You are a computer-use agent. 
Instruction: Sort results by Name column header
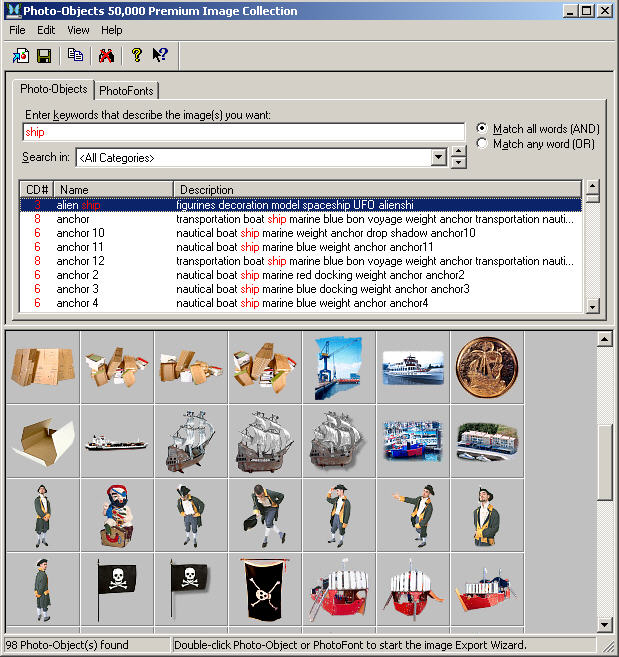[113, 190]
